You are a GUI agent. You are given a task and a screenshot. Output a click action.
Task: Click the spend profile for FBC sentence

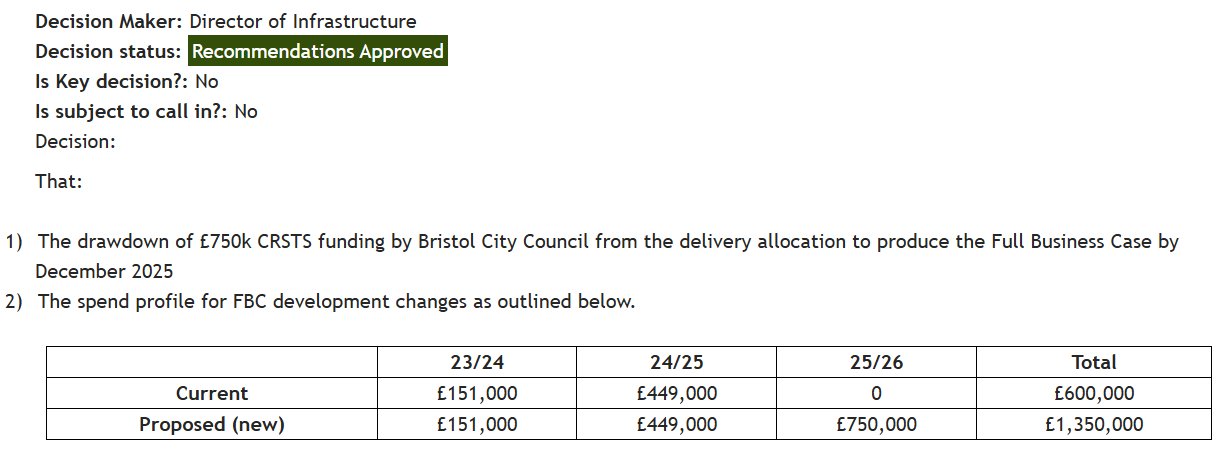click(x=336, y=302)
